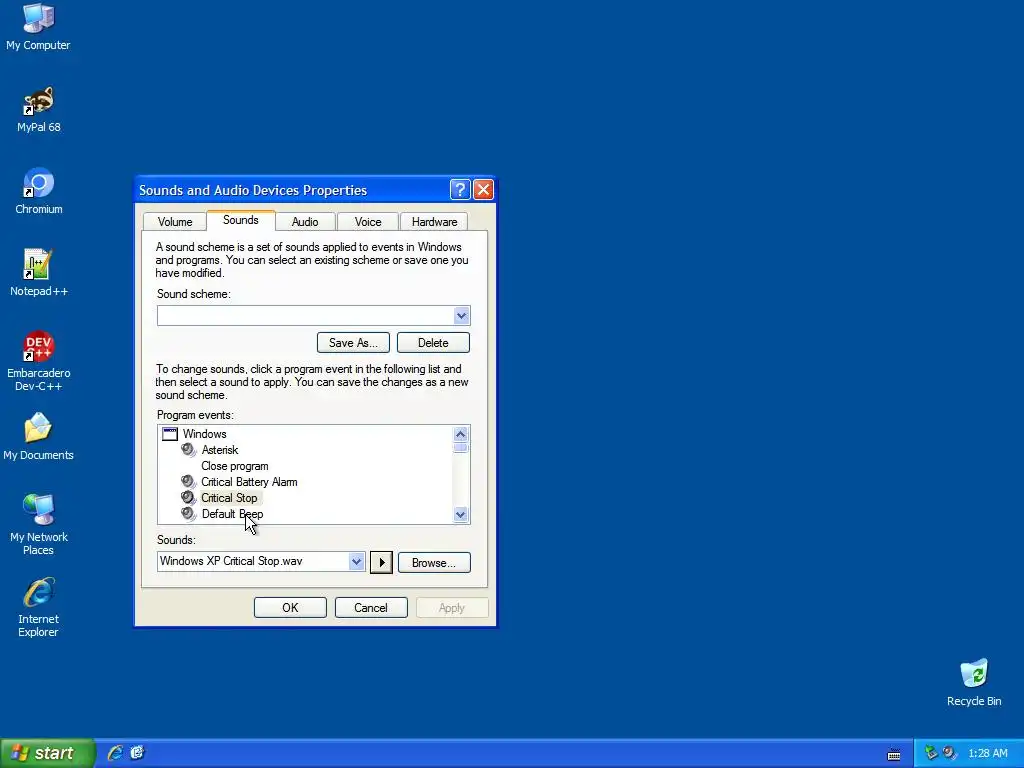Click speaker icon beside Critical Stop
1024x768 pixels.
(189, 498)
